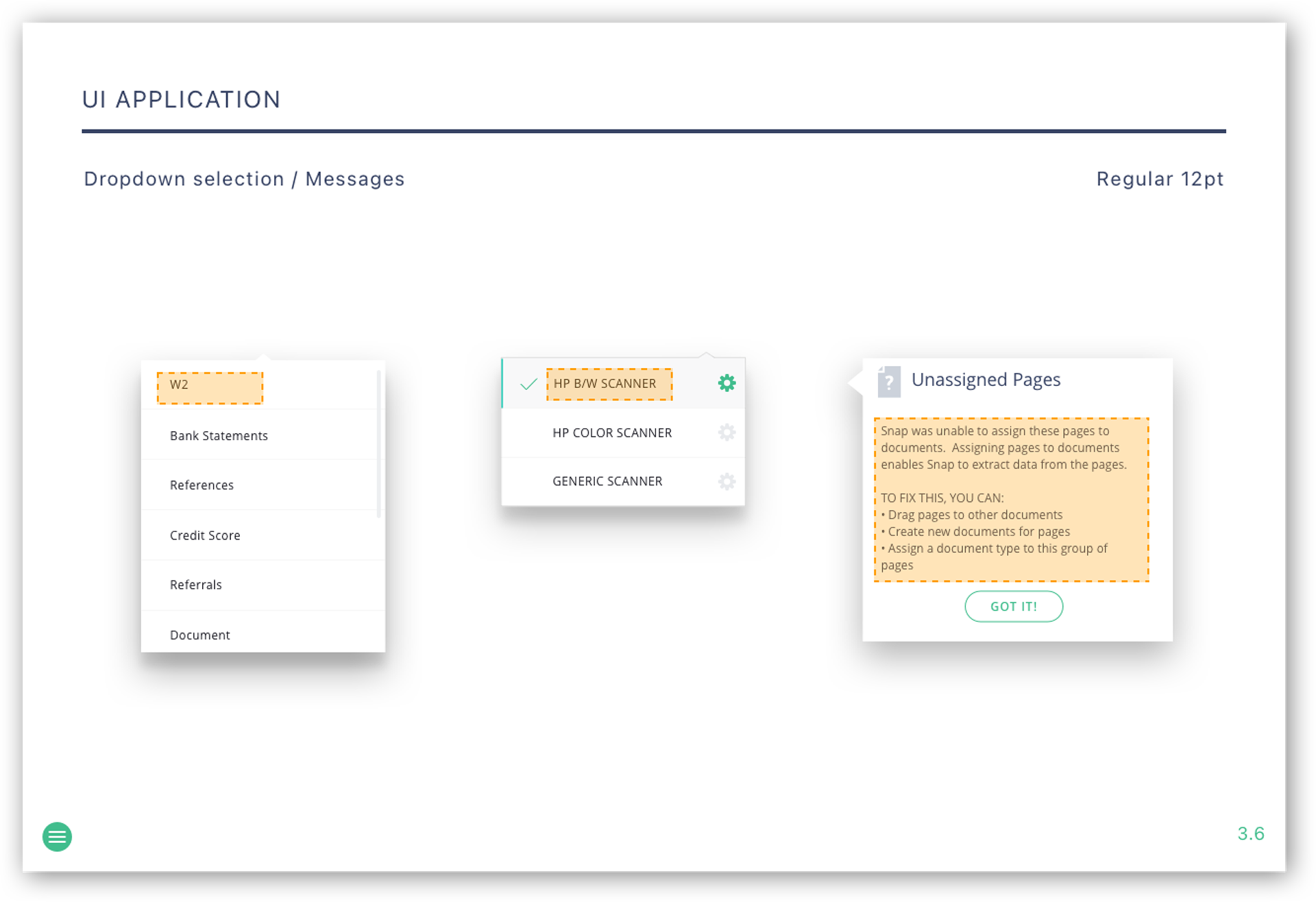Click the checkmark next to HP B/W Scanner

click(528, 384)
